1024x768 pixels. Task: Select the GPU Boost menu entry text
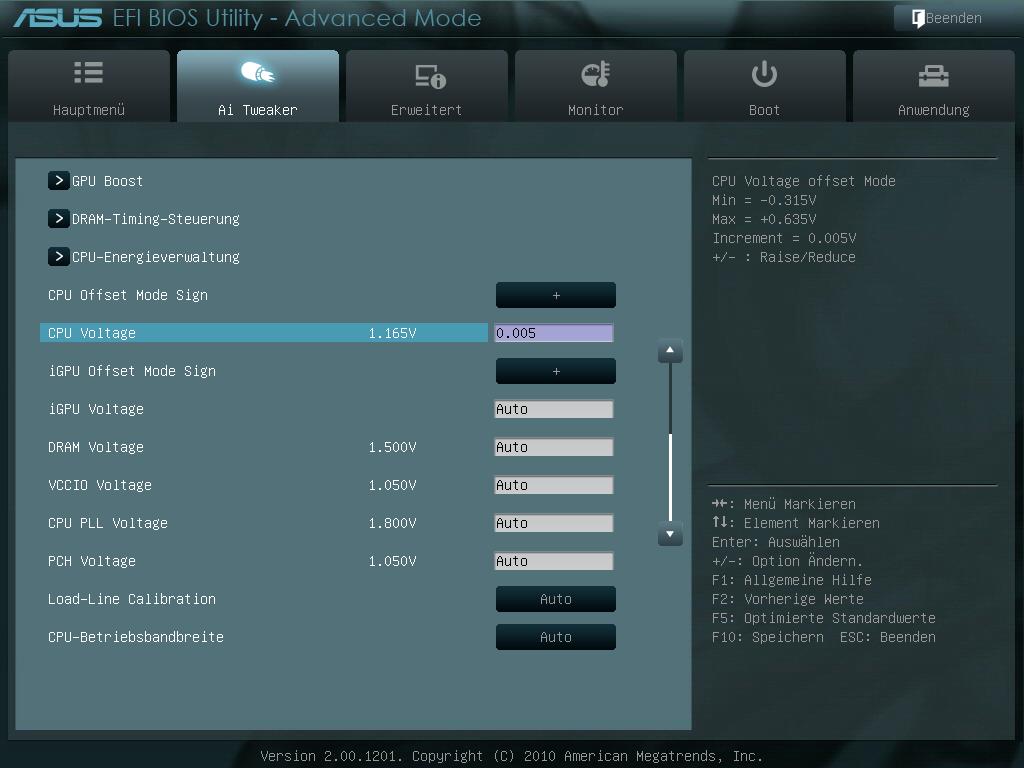pos(107,181)
